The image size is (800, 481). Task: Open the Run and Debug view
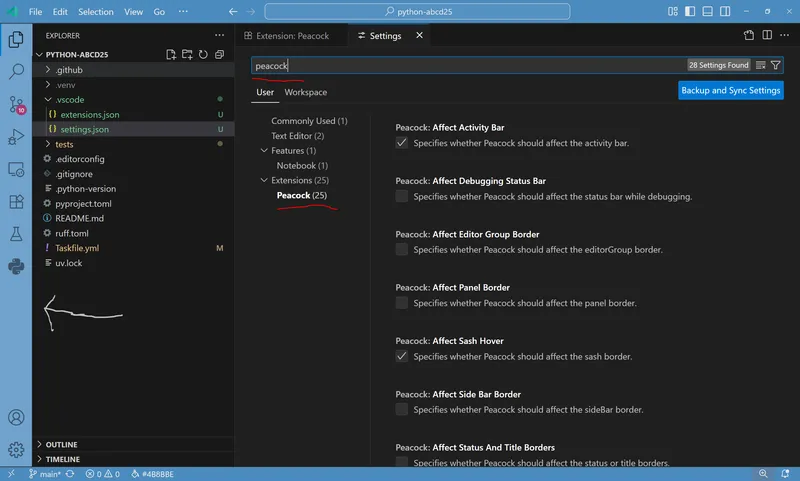pos(16,137)
